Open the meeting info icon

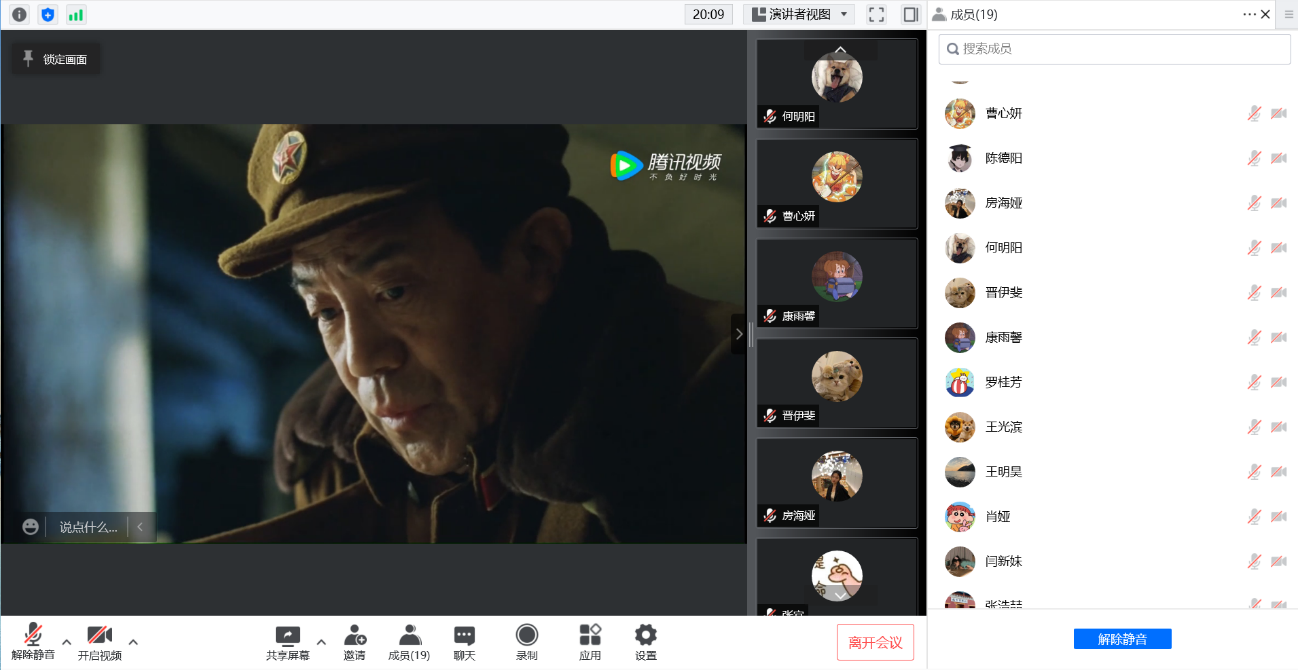pyautogui.click(x=19, y=14)
